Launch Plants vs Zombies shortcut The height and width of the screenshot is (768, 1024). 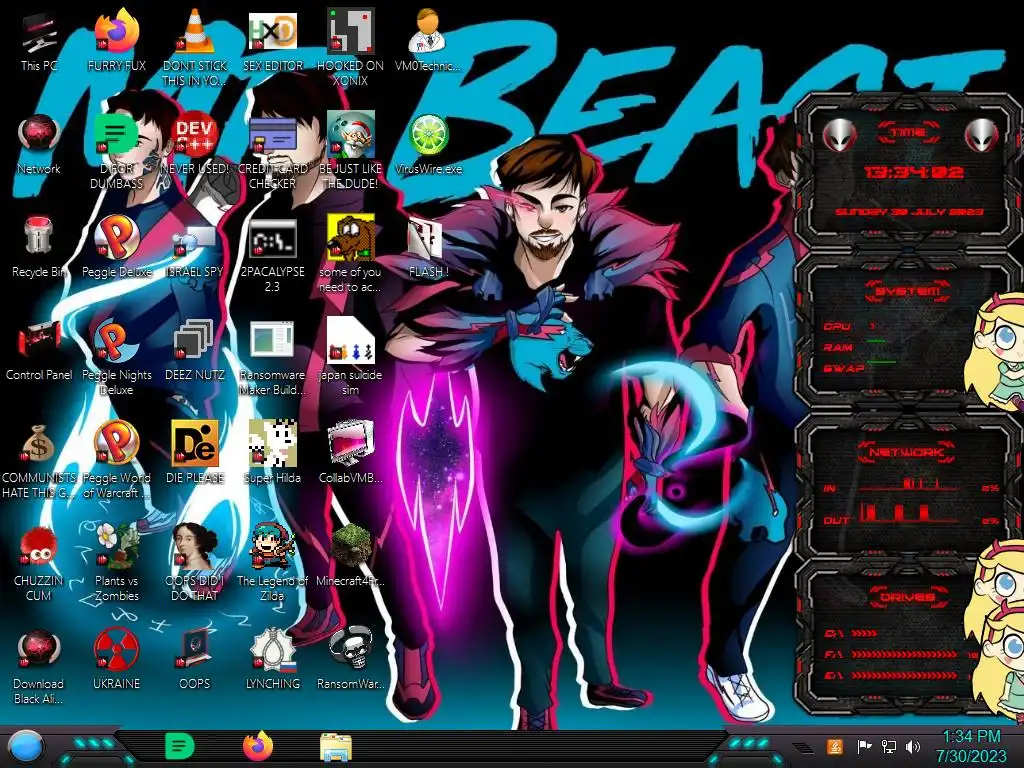[x=116, y=546]
